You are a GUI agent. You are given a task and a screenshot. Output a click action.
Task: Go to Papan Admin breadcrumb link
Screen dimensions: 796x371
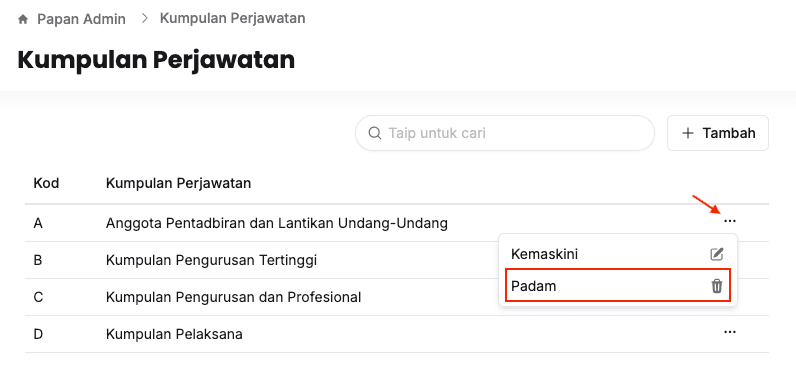pyautogui.click(x=81, y=19)
